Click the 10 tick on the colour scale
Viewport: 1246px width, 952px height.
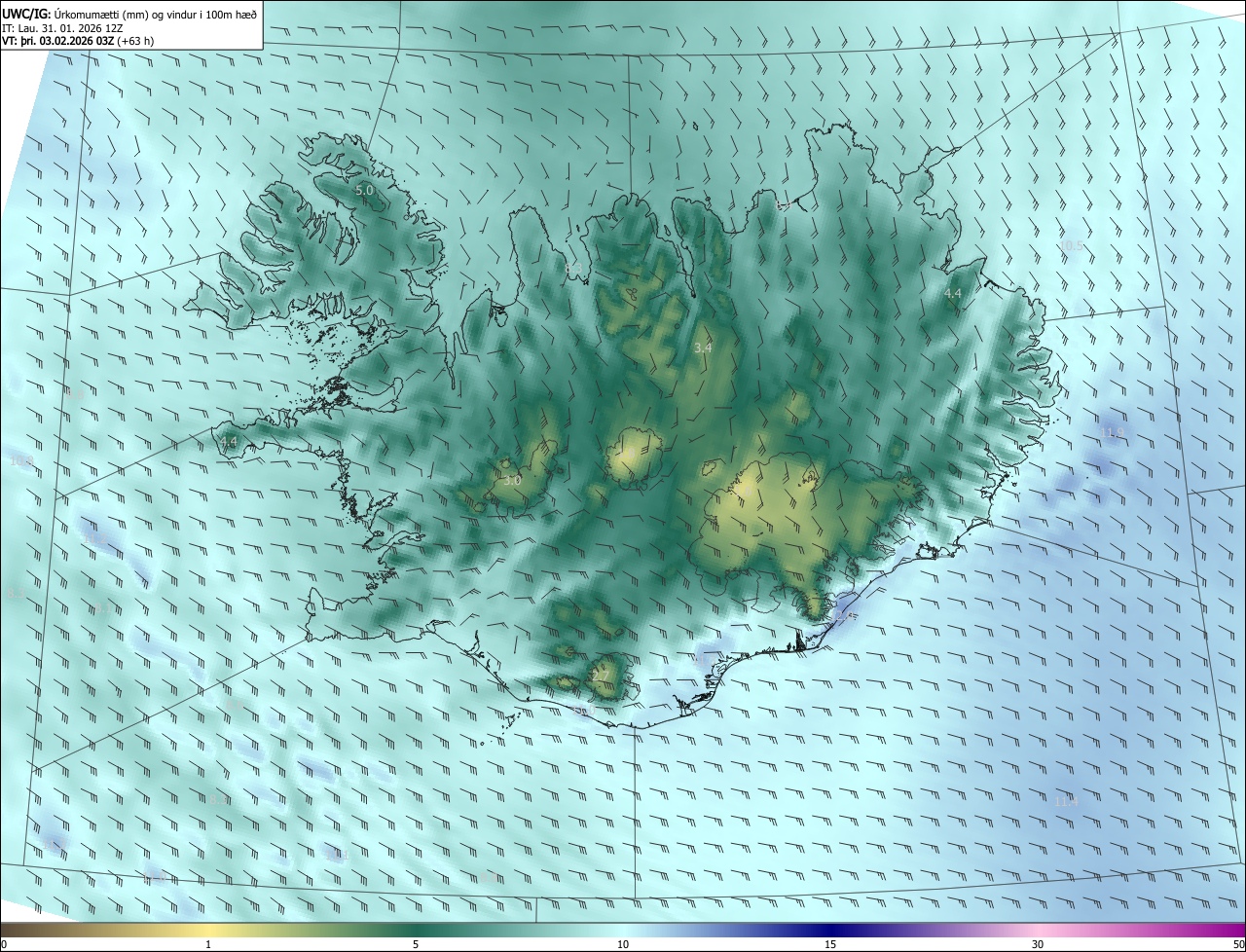point(623,944)
